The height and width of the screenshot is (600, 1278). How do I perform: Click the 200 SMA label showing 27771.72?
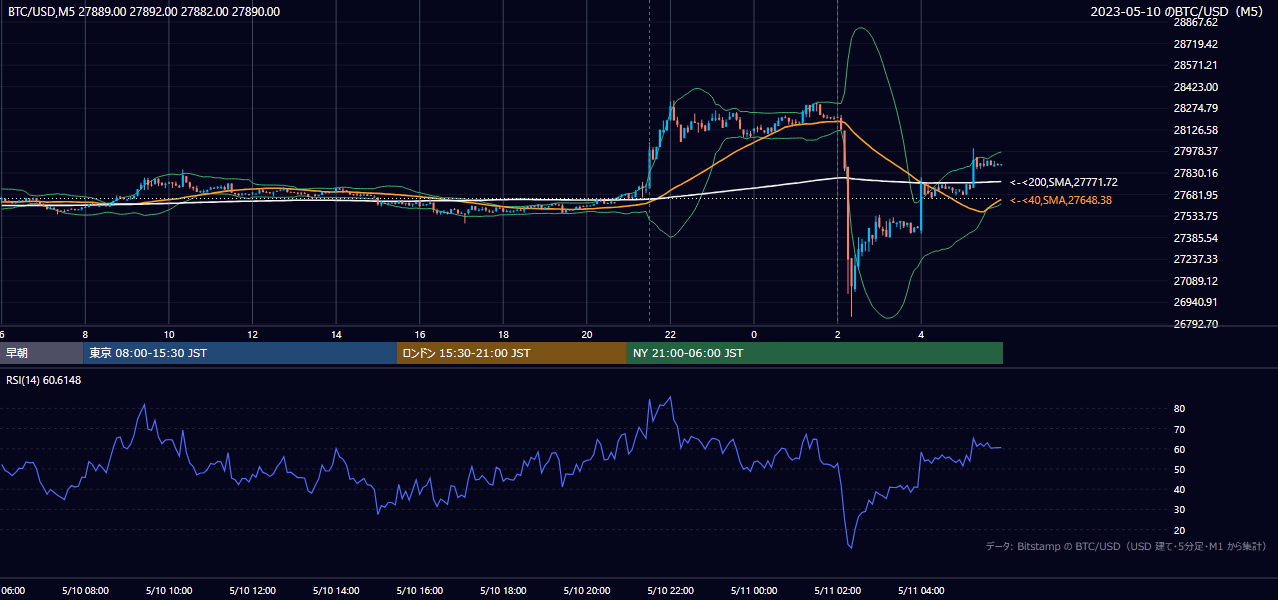pyautogui.click(x=1064, y=183)
